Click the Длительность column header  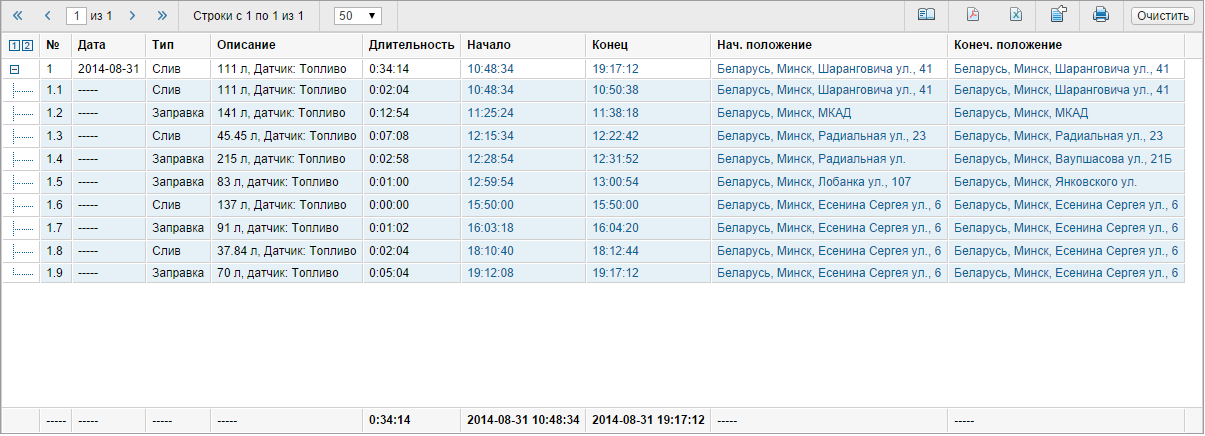(411, 46)
